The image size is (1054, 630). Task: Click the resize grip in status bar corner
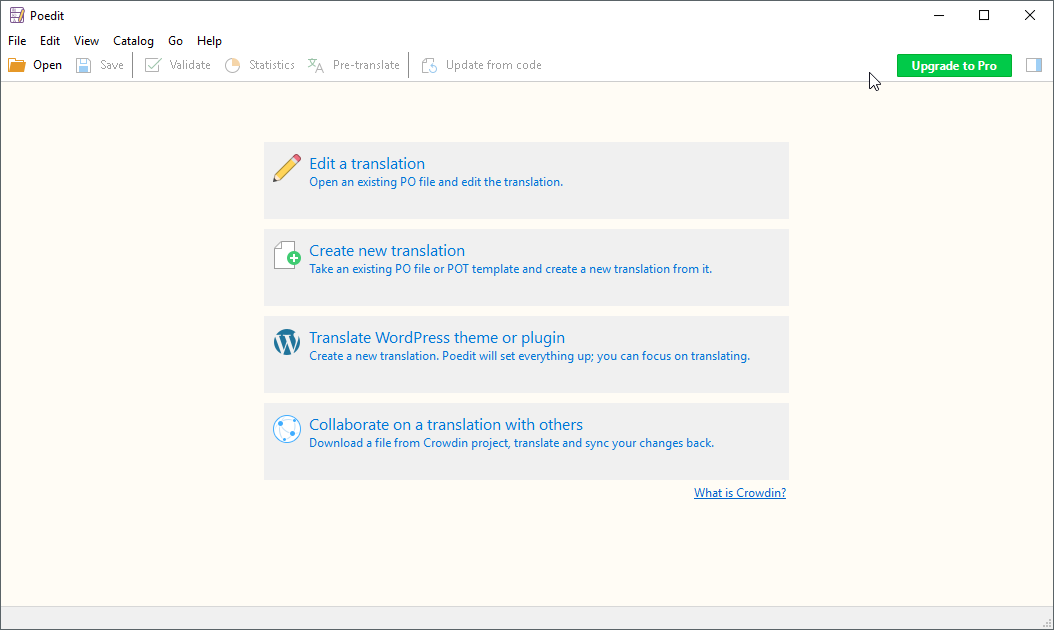(1047, 623)
